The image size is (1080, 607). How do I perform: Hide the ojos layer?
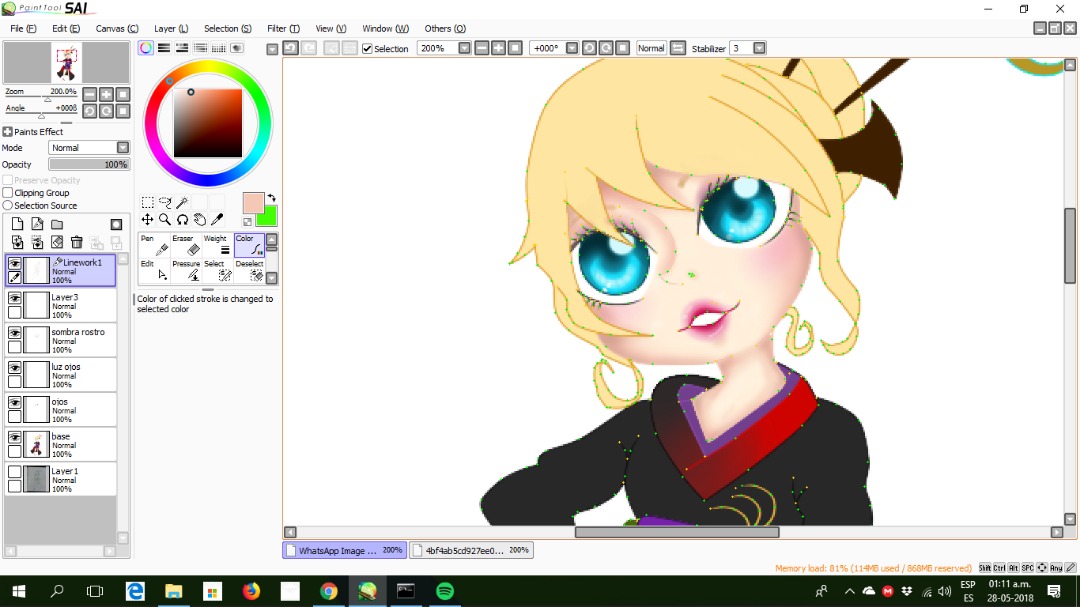(x=14, y=402)
